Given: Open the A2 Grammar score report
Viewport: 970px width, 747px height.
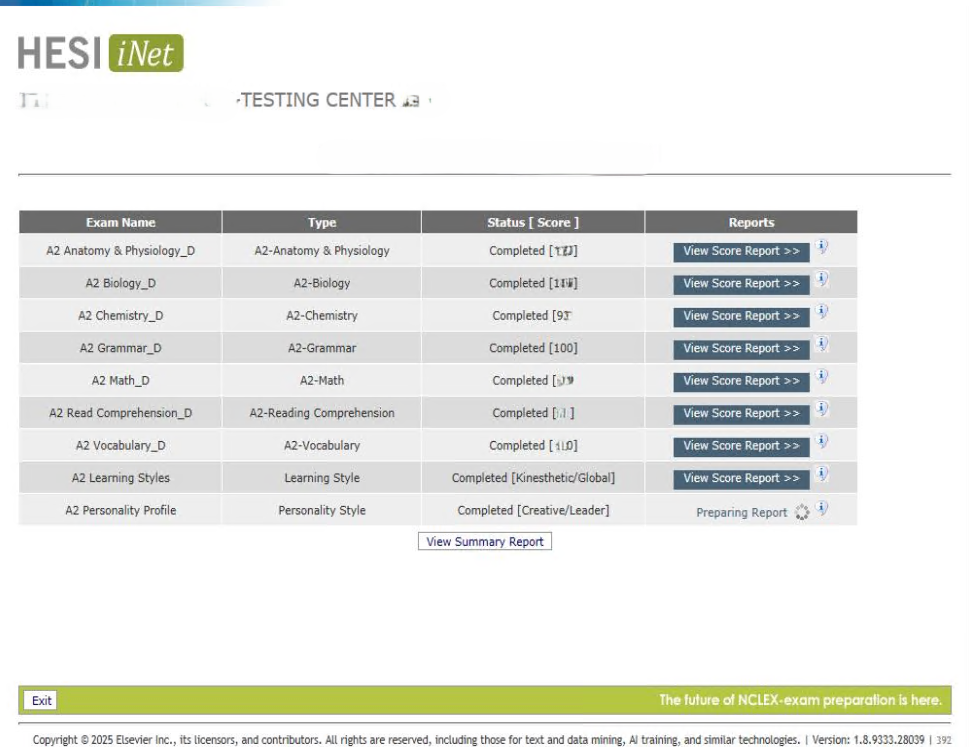Looking at the screenshot, I should tap(741, 349).
